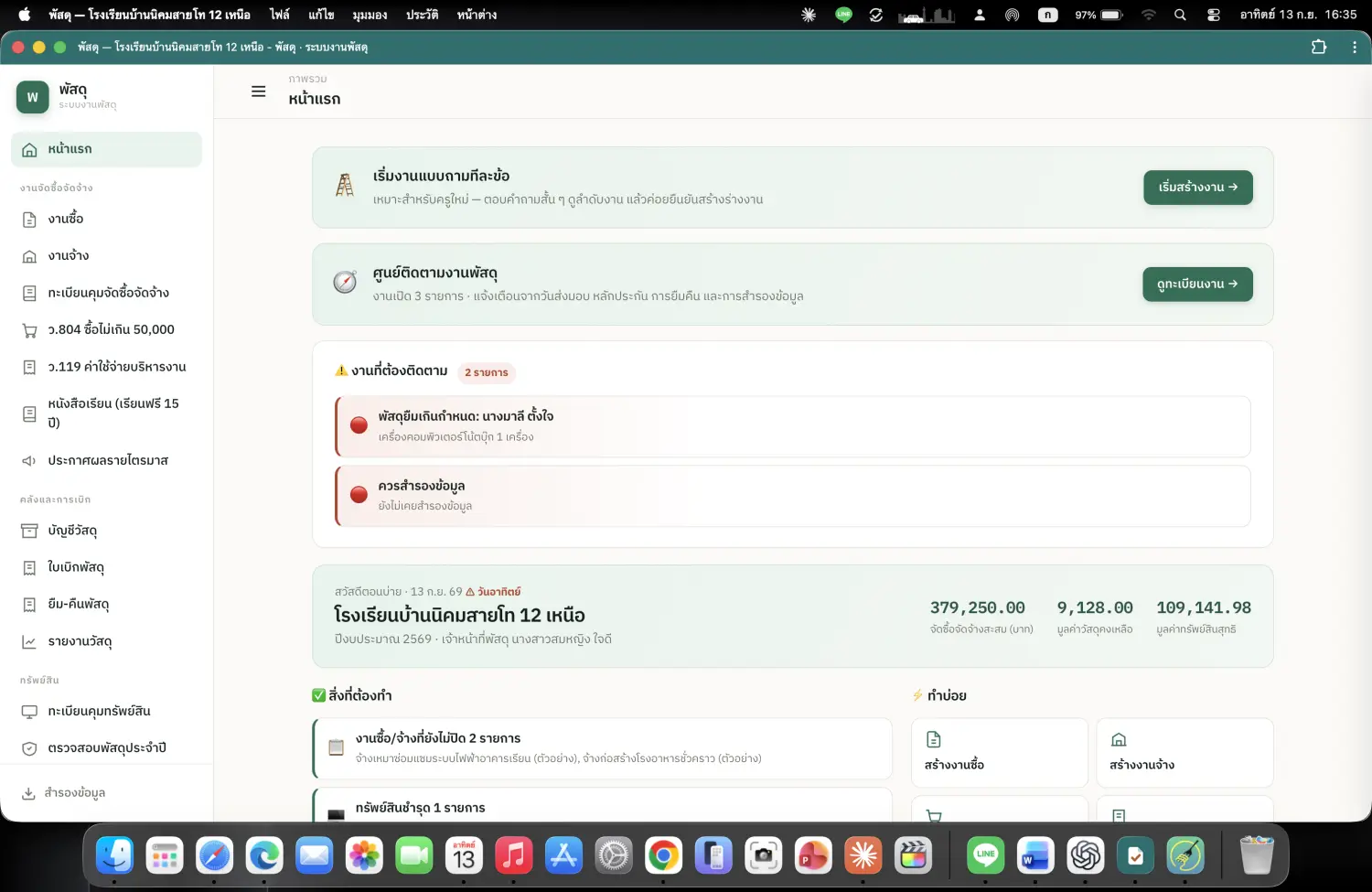
Task: Open the ว.804 shopping cart sidebar item
Action: [x=107, y=330]
